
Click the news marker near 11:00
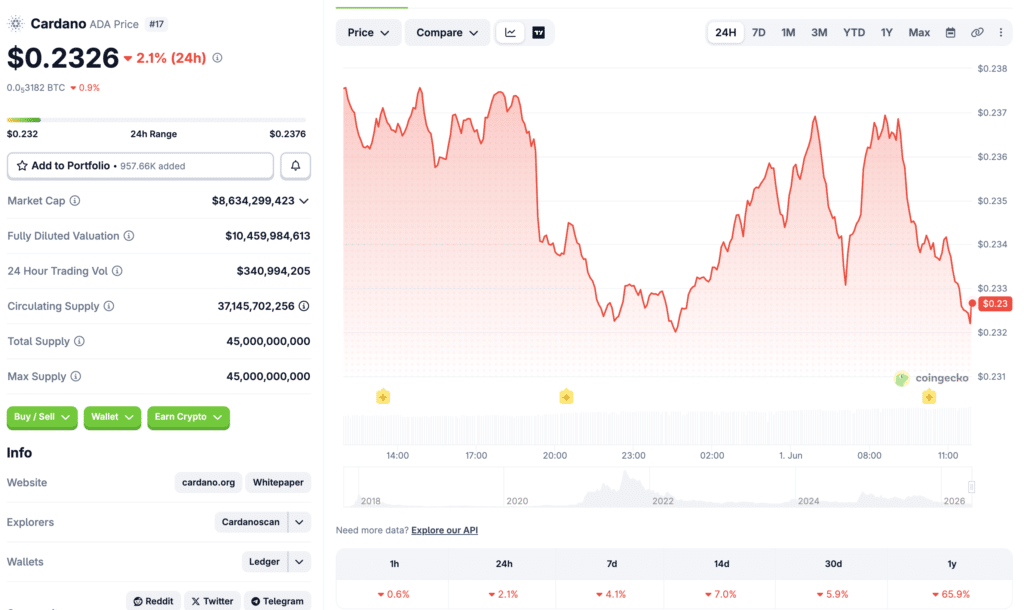pos(929,396)
